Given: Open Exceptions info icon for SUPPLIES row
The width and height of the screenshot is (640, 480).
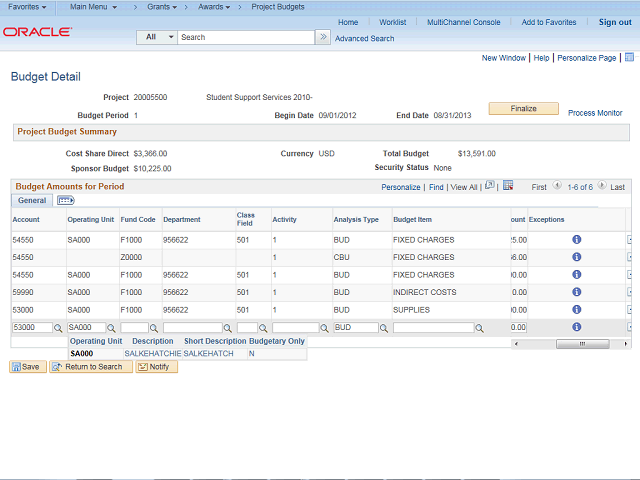Looking at the screenshot, I should click(x=577, y=310).
